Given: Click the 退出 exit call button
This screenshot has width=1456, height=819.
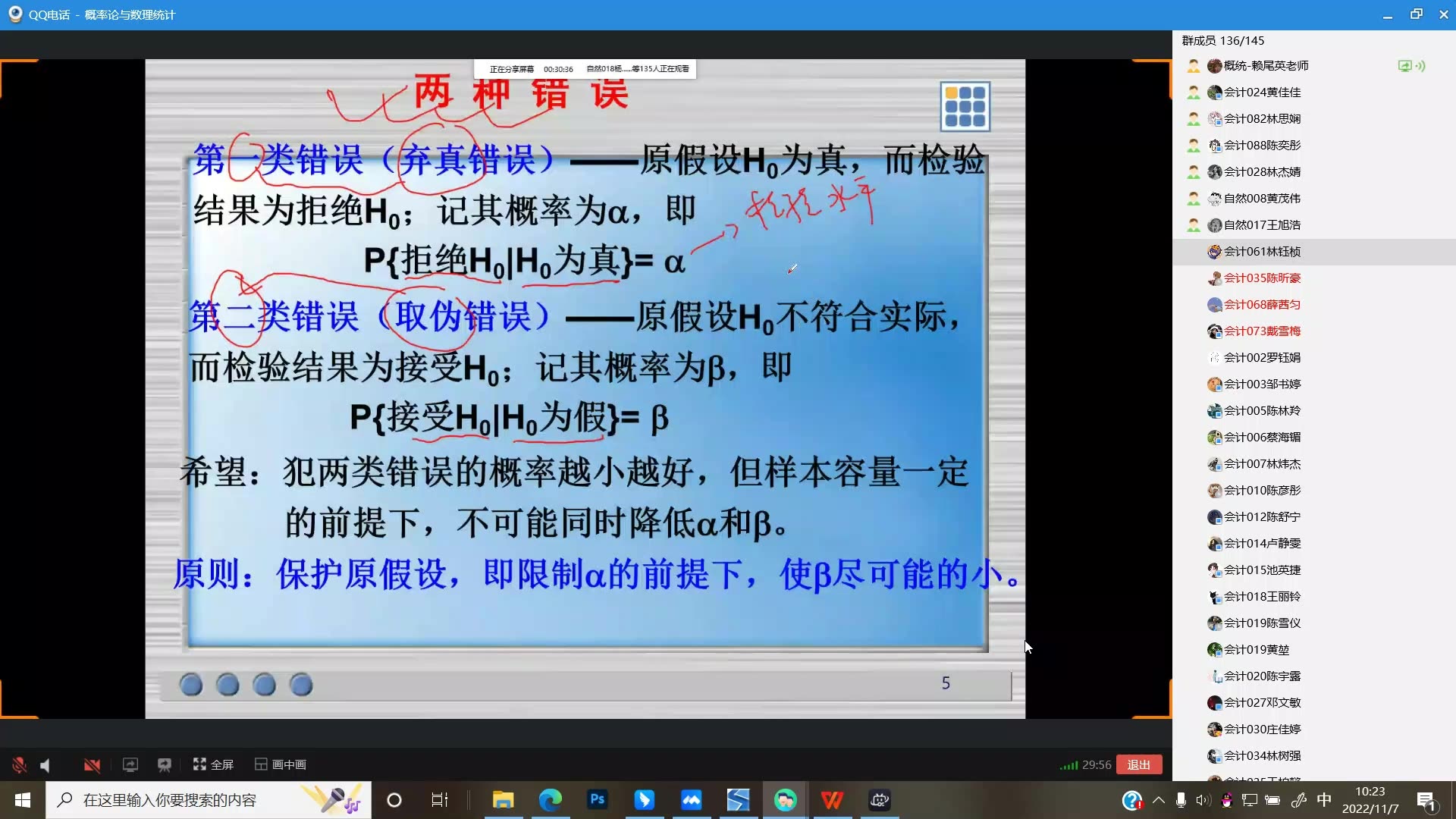Looking at the screenshot, I should coord(1139,764).
